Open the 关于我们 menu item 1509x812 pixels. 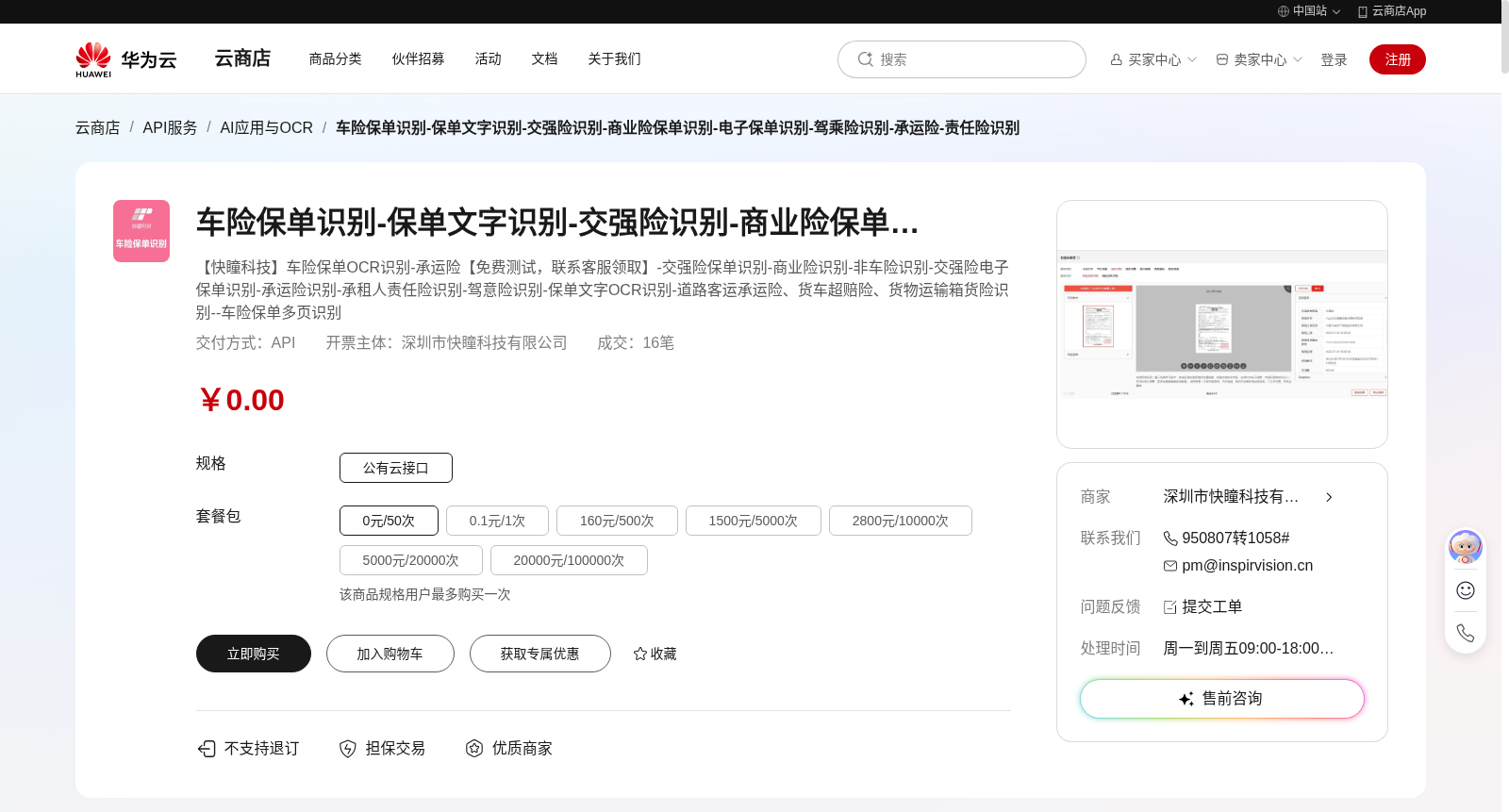(615, 58)
